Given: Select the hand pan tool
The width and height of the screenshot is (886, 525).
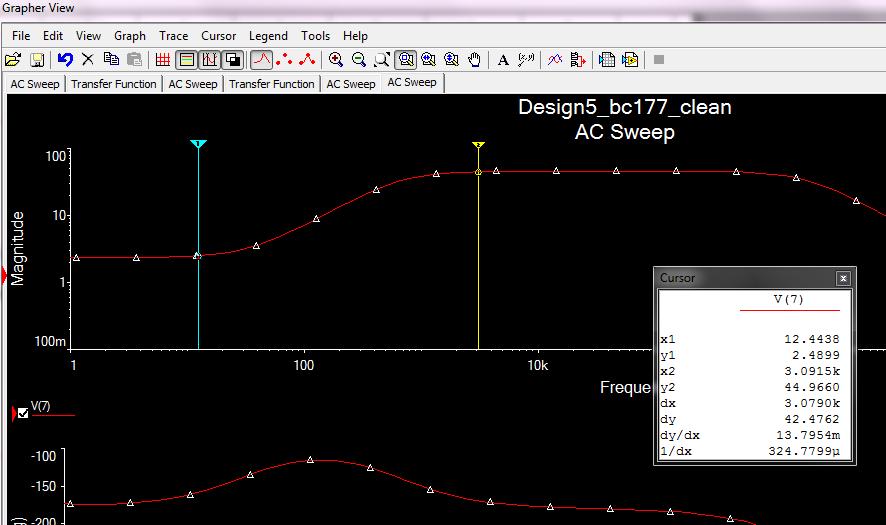Looking at the screenshot, I should coord(475,59).
